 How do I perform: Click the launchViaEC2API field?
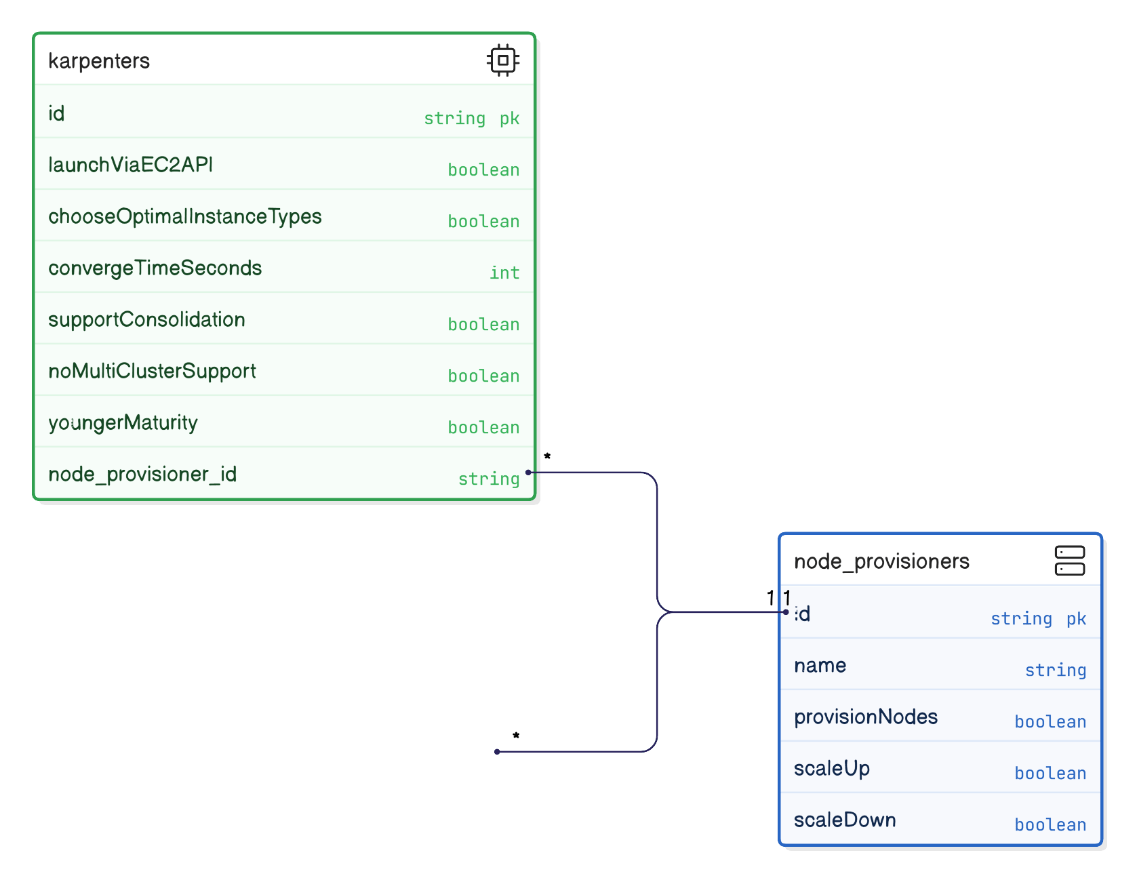tap(284, 164)
